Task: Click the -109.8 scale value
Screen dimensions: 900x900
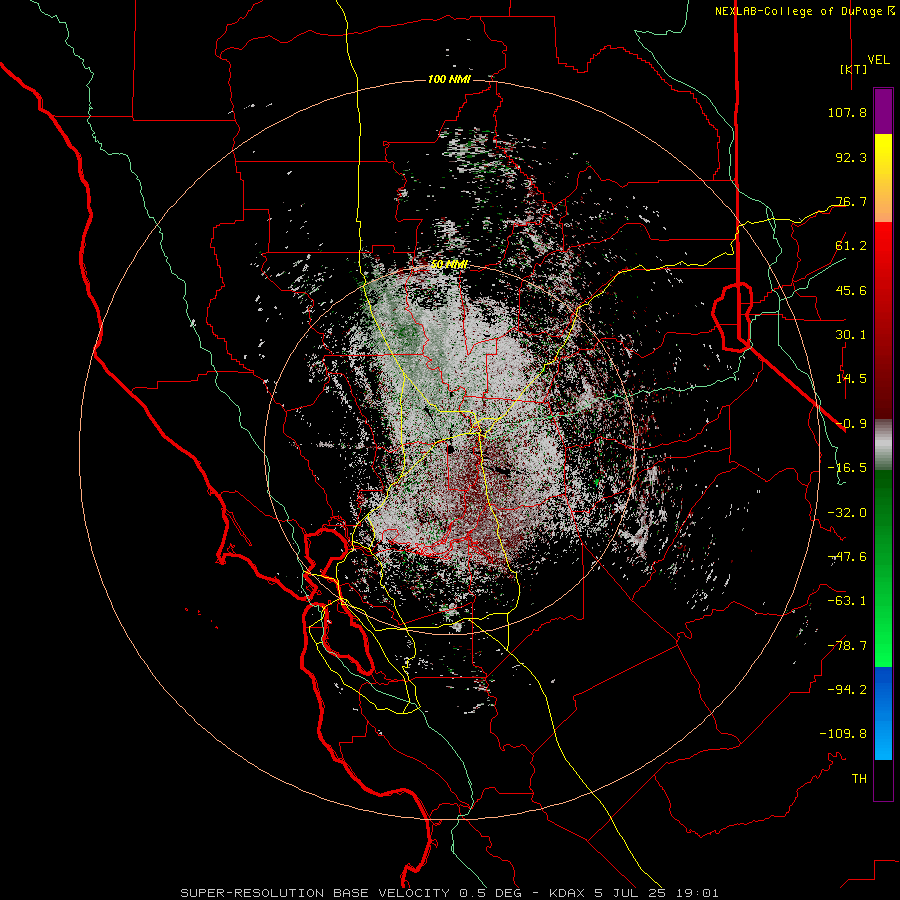Action: (843, 734)
